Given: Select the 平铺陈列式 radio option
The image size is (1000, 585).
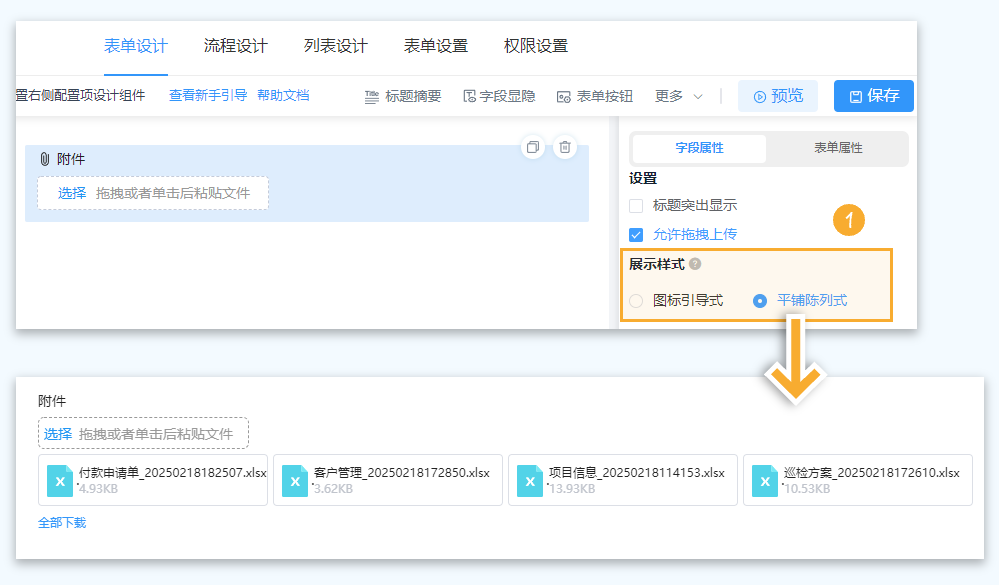Looking at the screenshot, I should coord(760,300).
